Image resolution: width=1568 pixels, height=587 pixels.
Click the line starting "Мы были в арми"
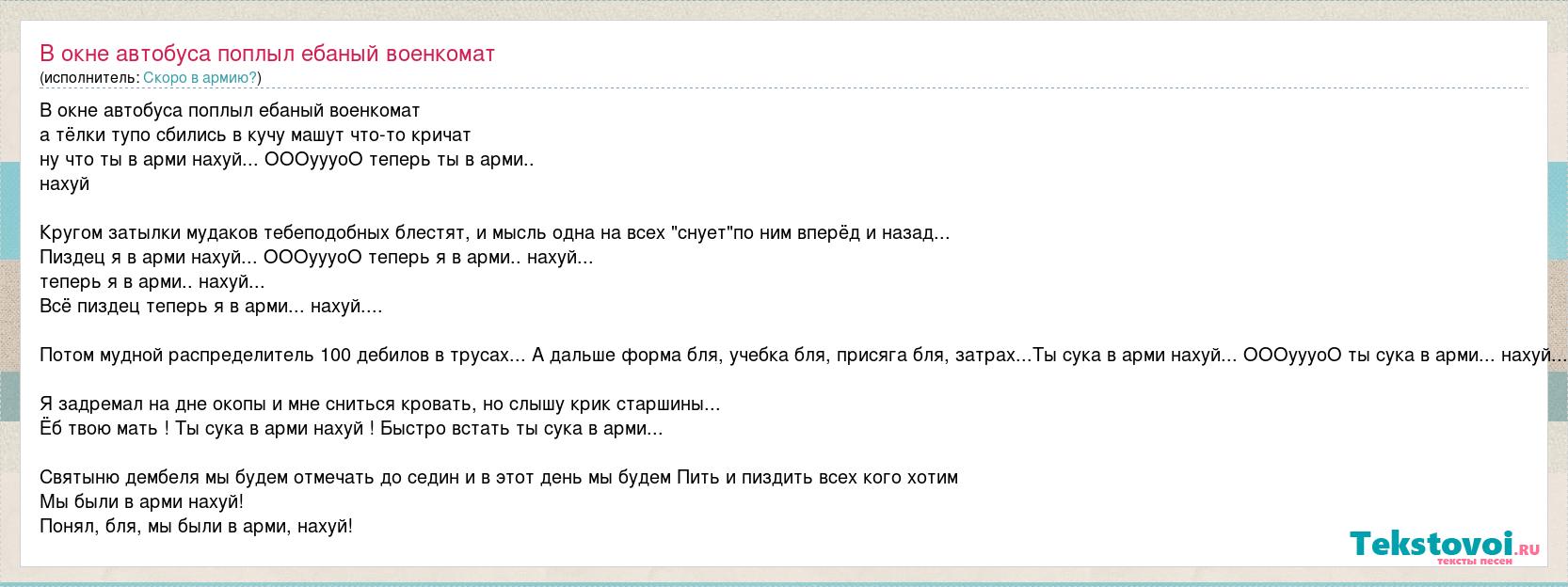click(141, 501)
